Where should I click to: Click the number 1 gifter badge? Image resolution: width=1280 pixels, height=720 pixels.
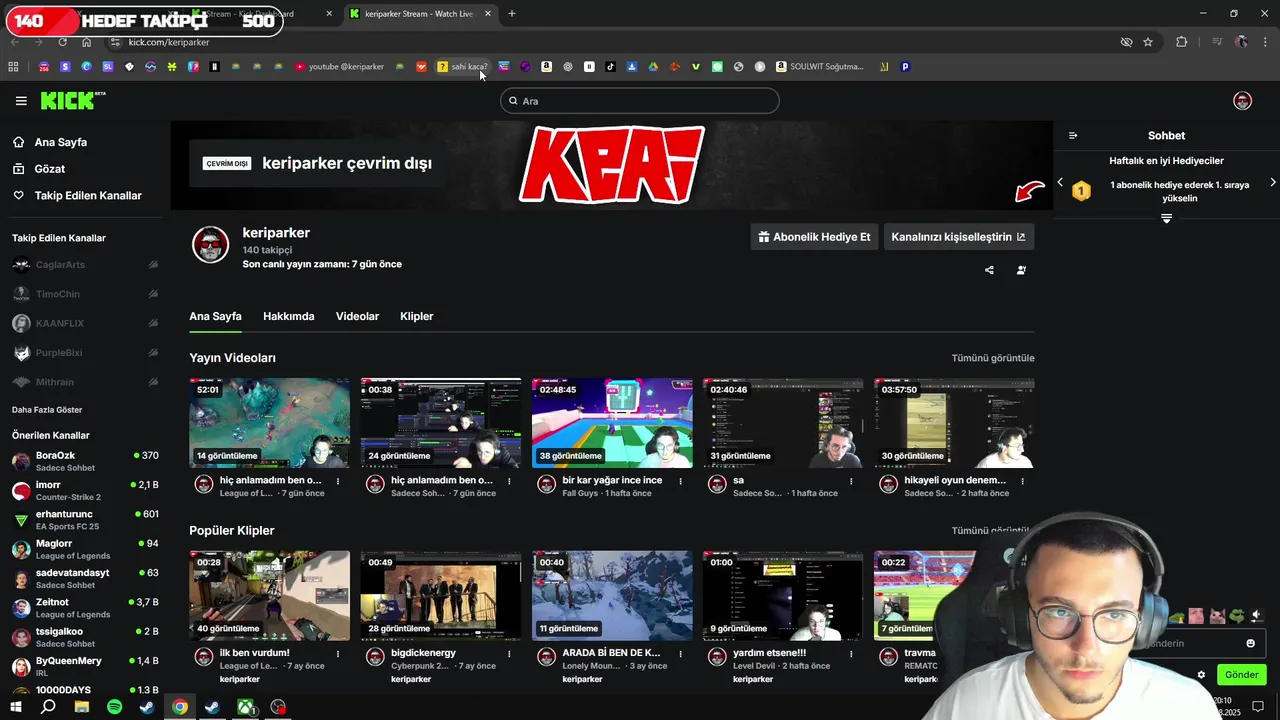[x=1081, y=191]
